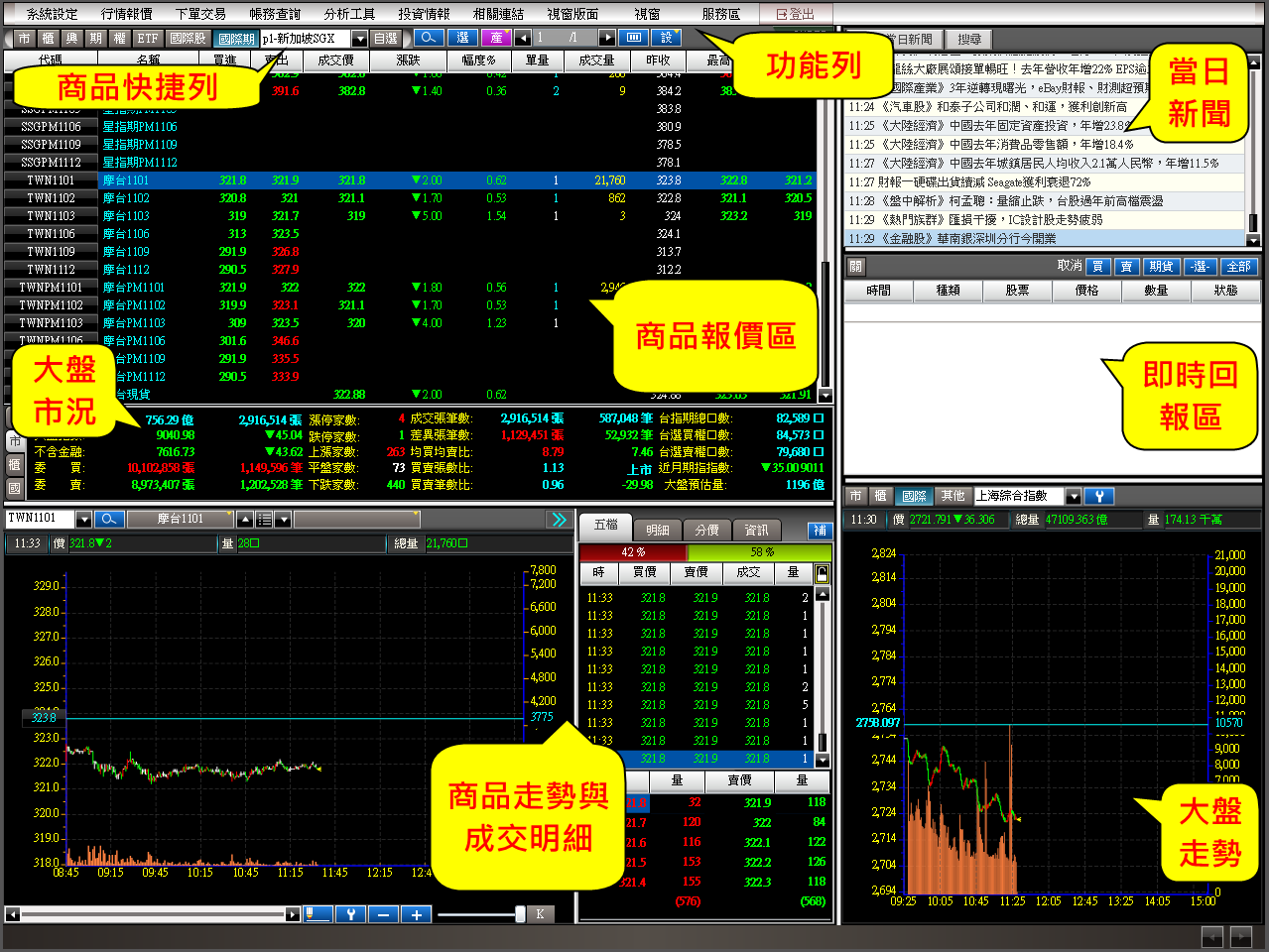Switch to the 明細 tab
1269x952 pixels.
[658, 530]
